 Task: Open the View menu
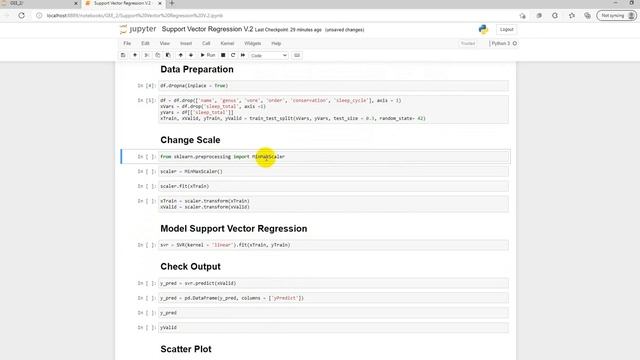click(164, 43)
